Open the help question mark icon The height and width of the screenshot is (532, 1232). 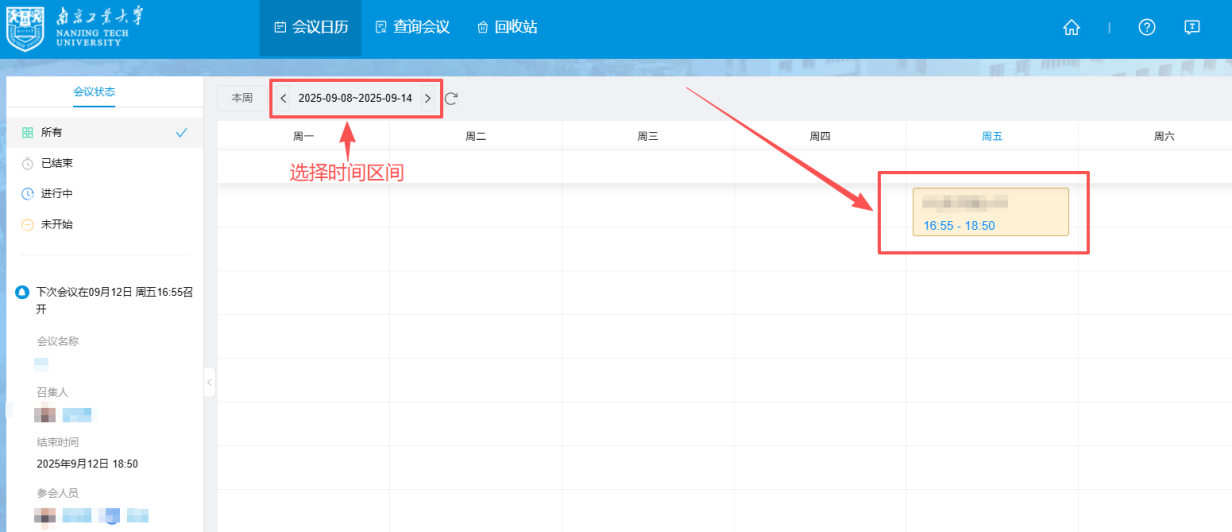(1147, 28)
